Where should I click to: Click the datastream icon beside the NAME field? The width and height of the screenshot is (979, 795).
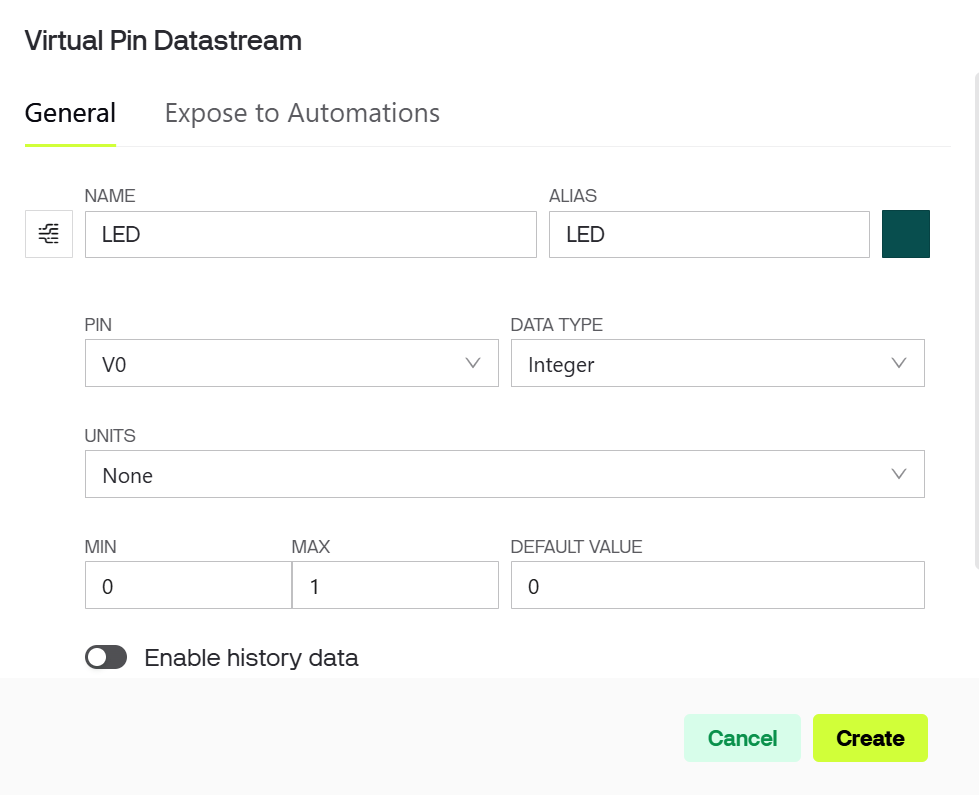pos(49,234)
